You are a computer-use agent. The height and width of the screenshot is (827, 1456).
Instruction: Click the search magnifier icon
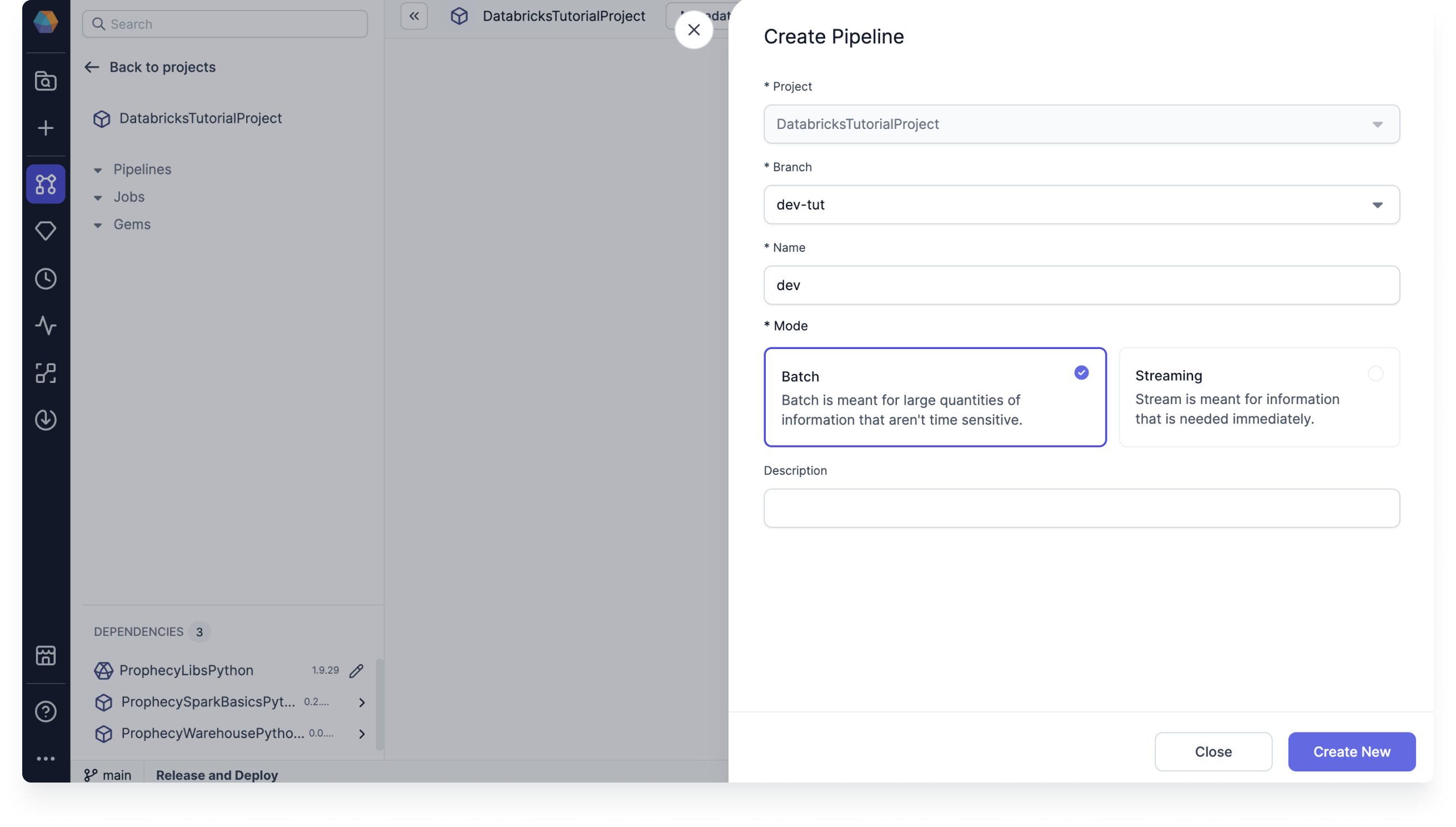click(x=99, y=24)
